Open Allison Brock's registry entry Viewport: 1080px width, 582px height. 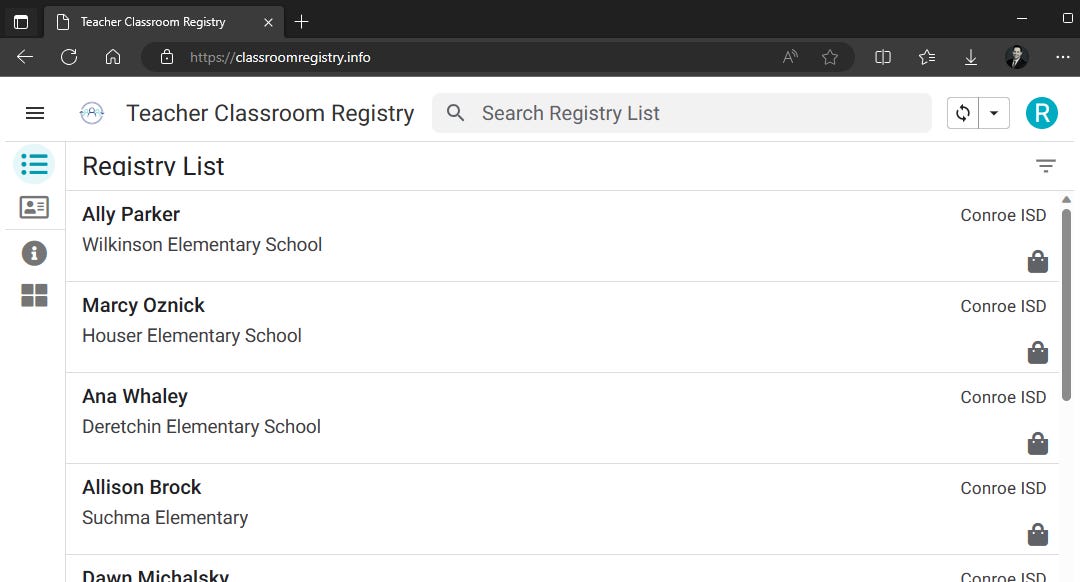[x=400, y=502]
